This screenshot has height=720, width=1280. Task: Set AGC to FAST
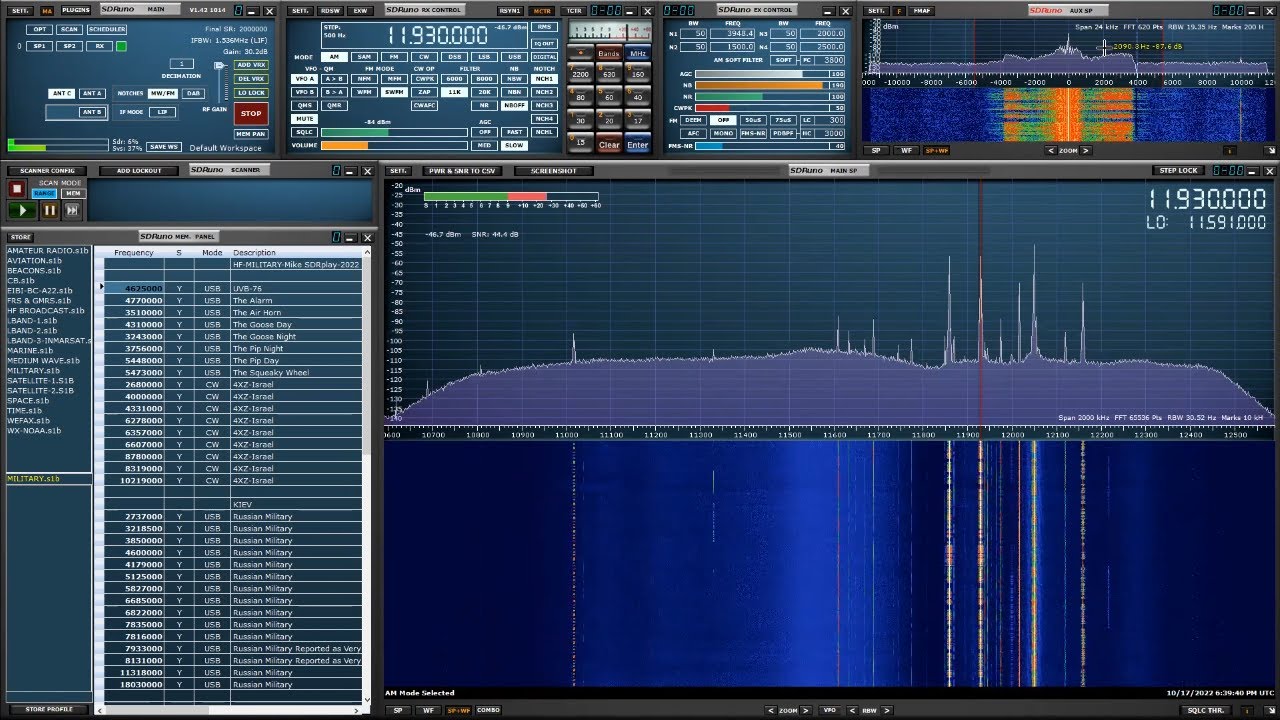[x=514, y=132]
